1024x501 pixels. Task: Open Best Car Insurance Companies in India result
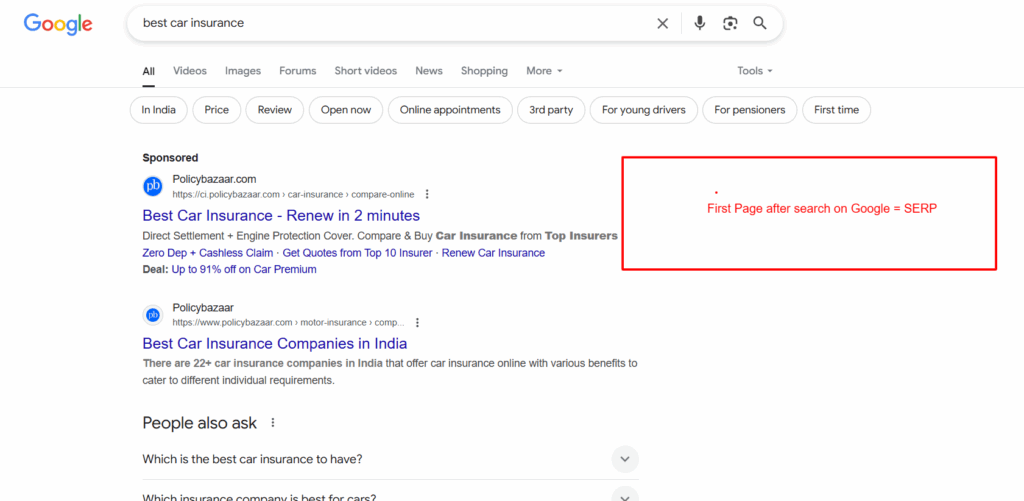274,344
